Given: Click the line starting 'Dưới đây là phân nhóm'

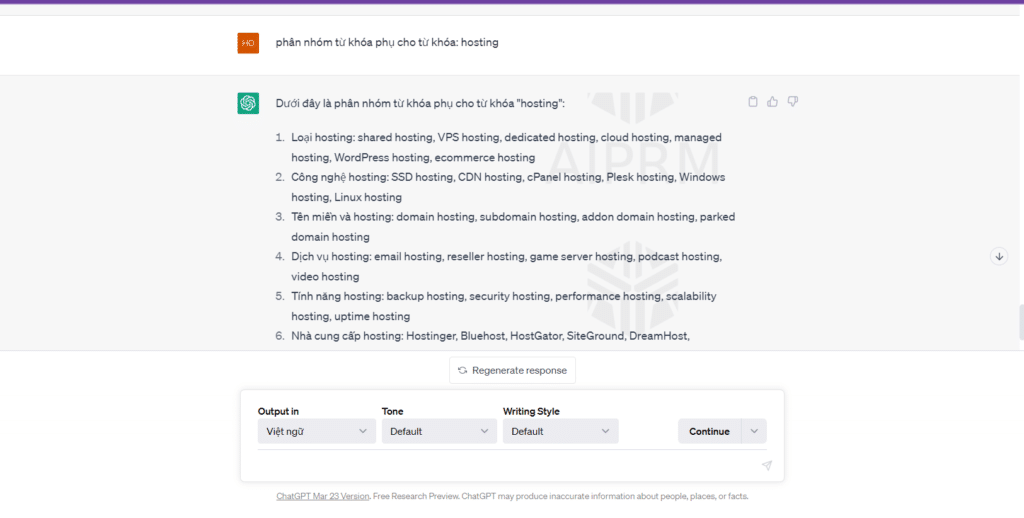Looking at the screenshot, I should [420, 103].
